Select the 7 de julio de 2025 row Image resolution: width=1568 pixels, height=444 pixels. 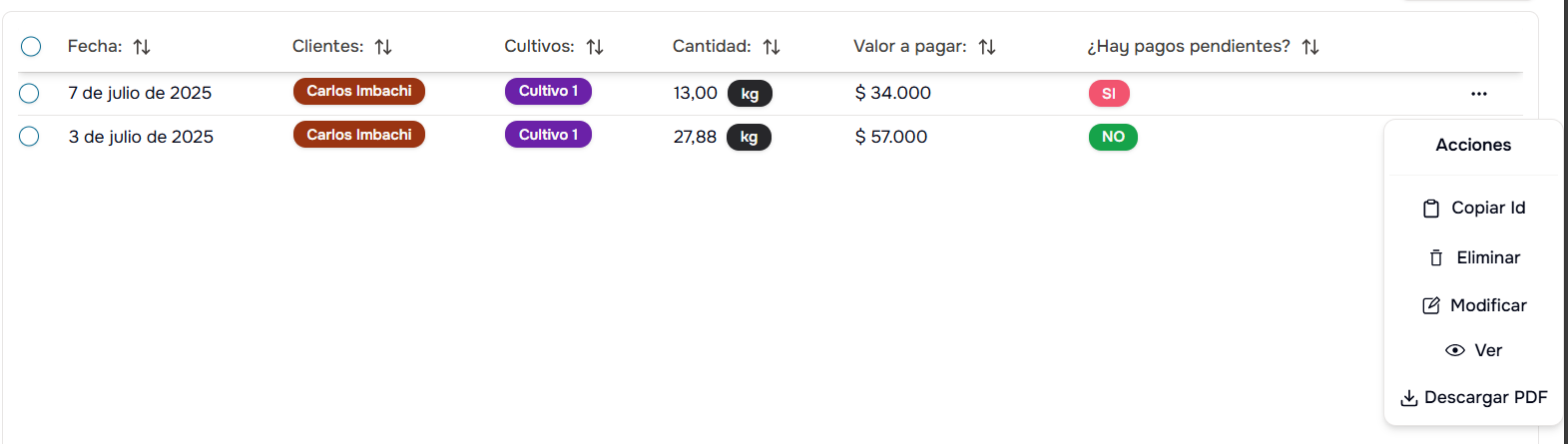[29, 93]
